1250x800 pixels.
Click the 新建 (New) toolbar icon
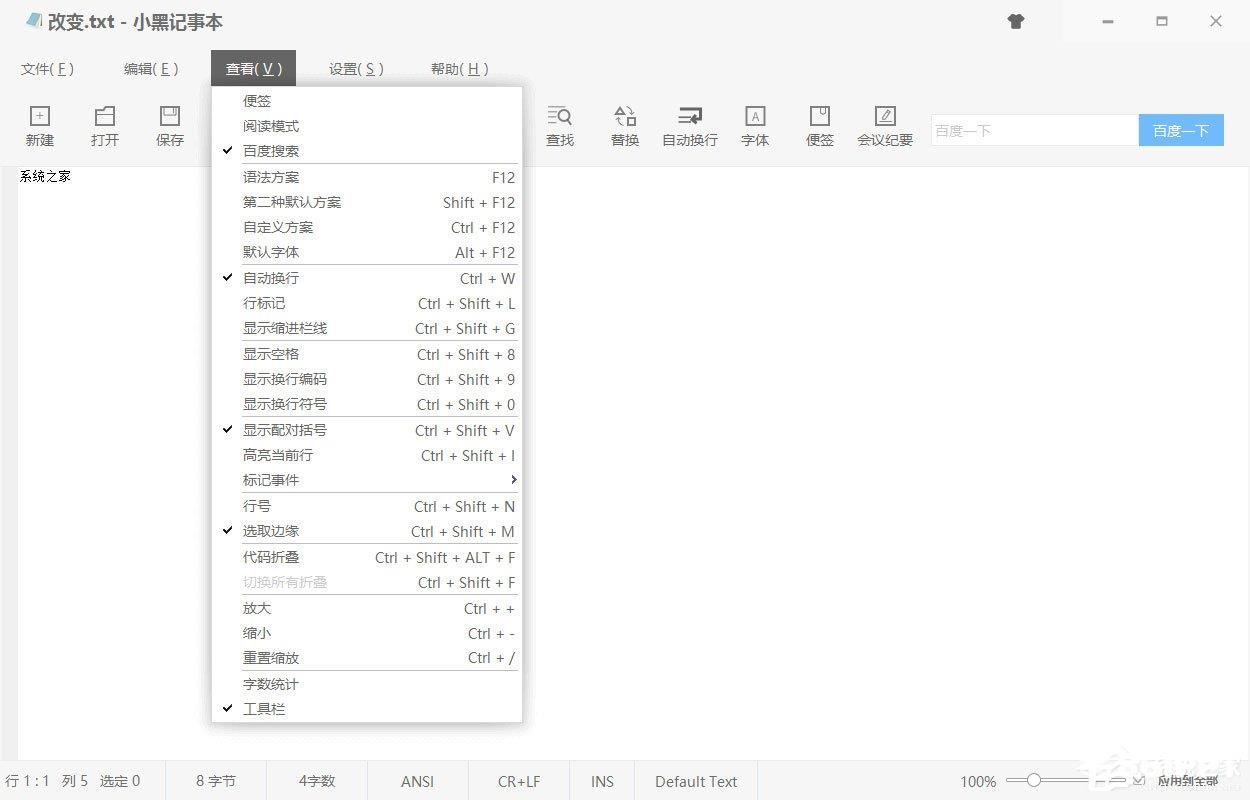[x=40, y=116]
